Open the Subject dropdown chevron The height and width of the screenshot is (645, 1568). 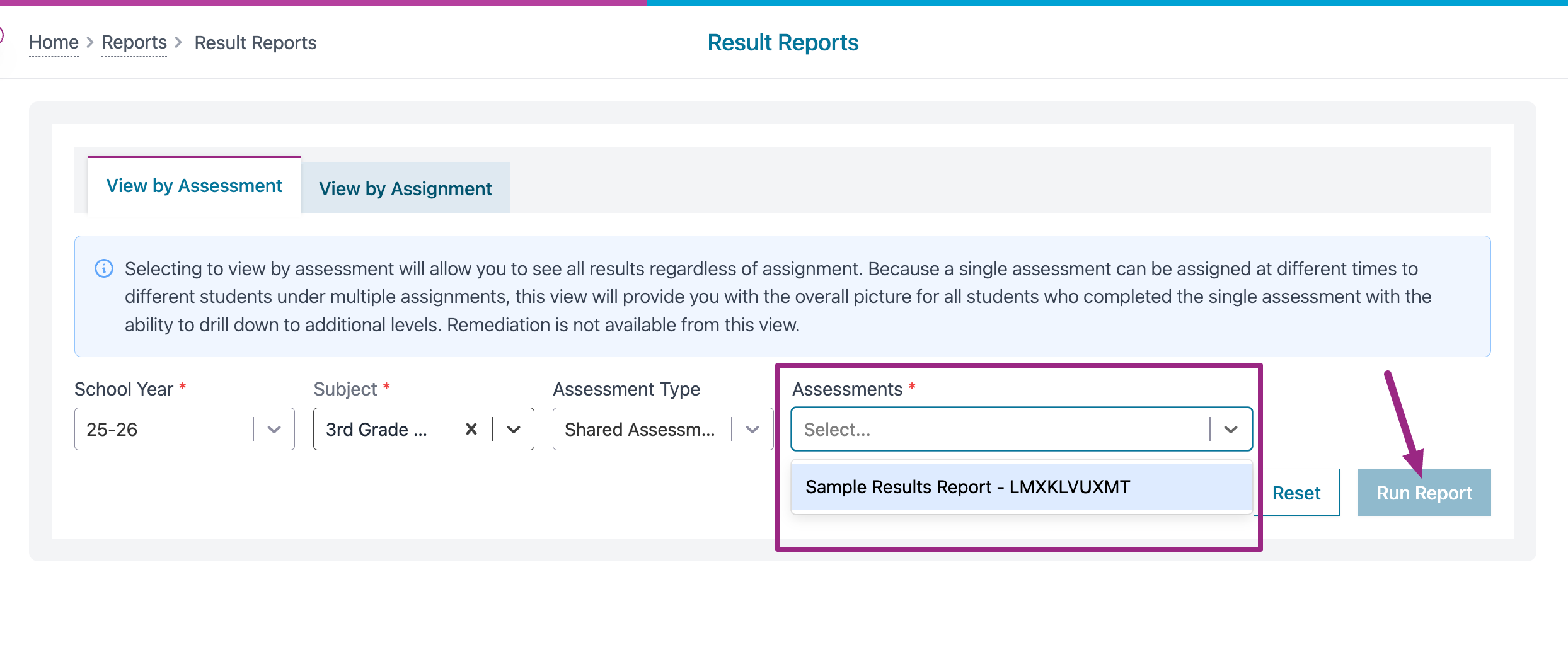pos(514,429)
